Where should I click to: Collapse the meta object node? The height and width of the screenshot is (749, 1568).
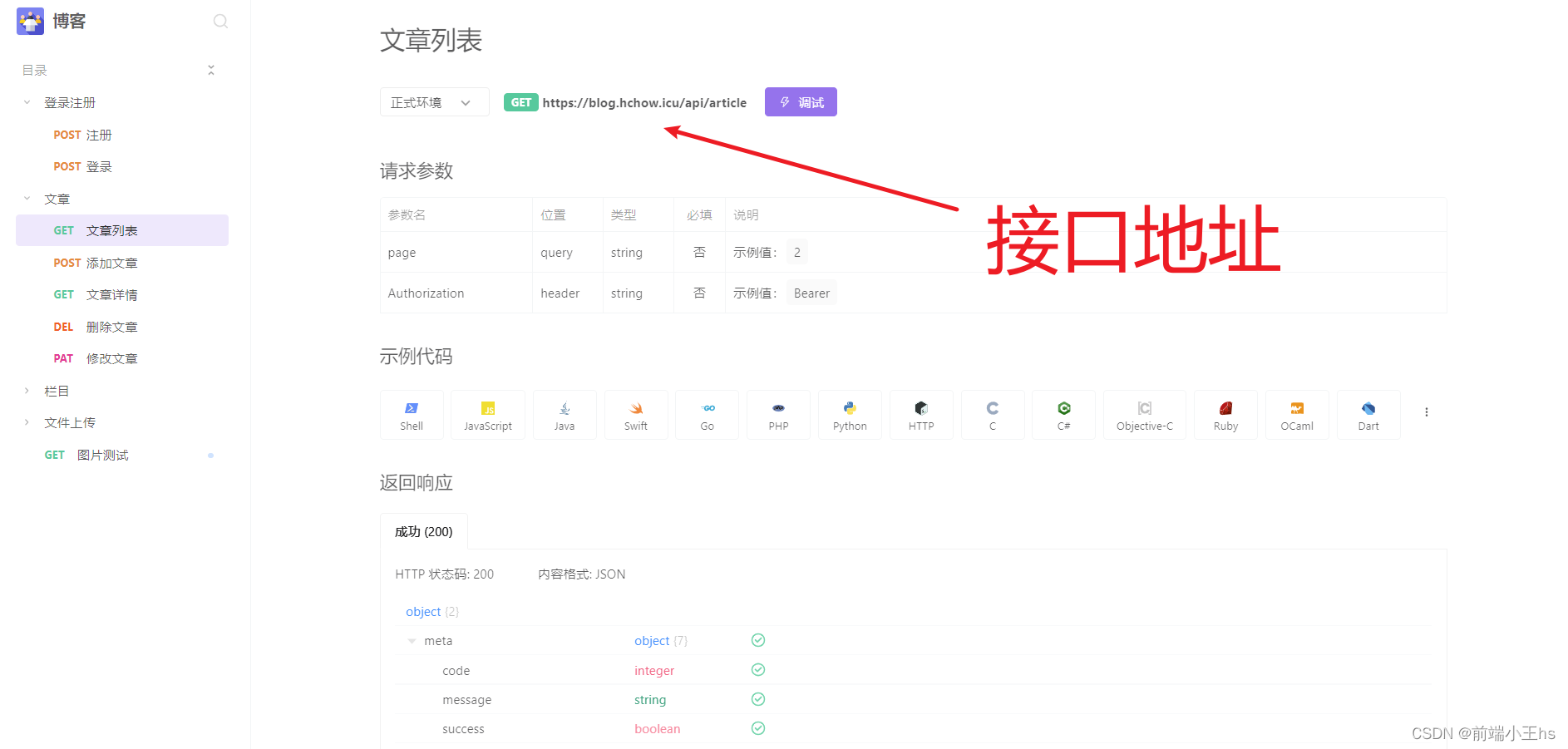pyautogui.click(x=412, y=641)
